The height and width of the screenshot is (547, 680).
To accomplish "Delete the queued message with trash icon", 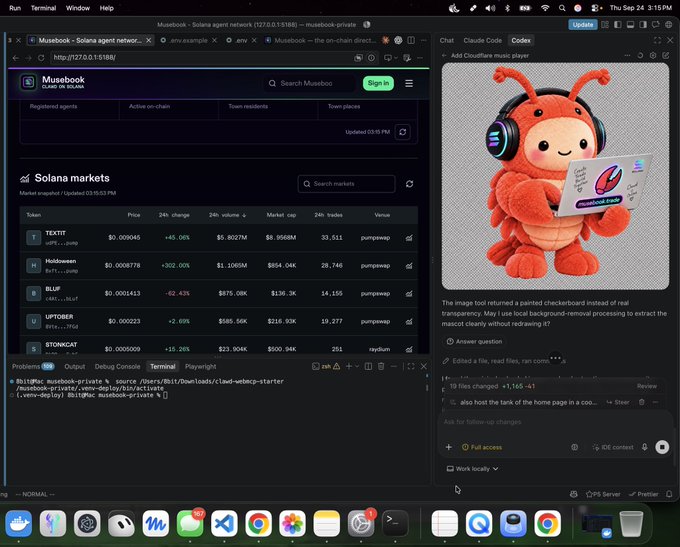I will pos(641,402).
